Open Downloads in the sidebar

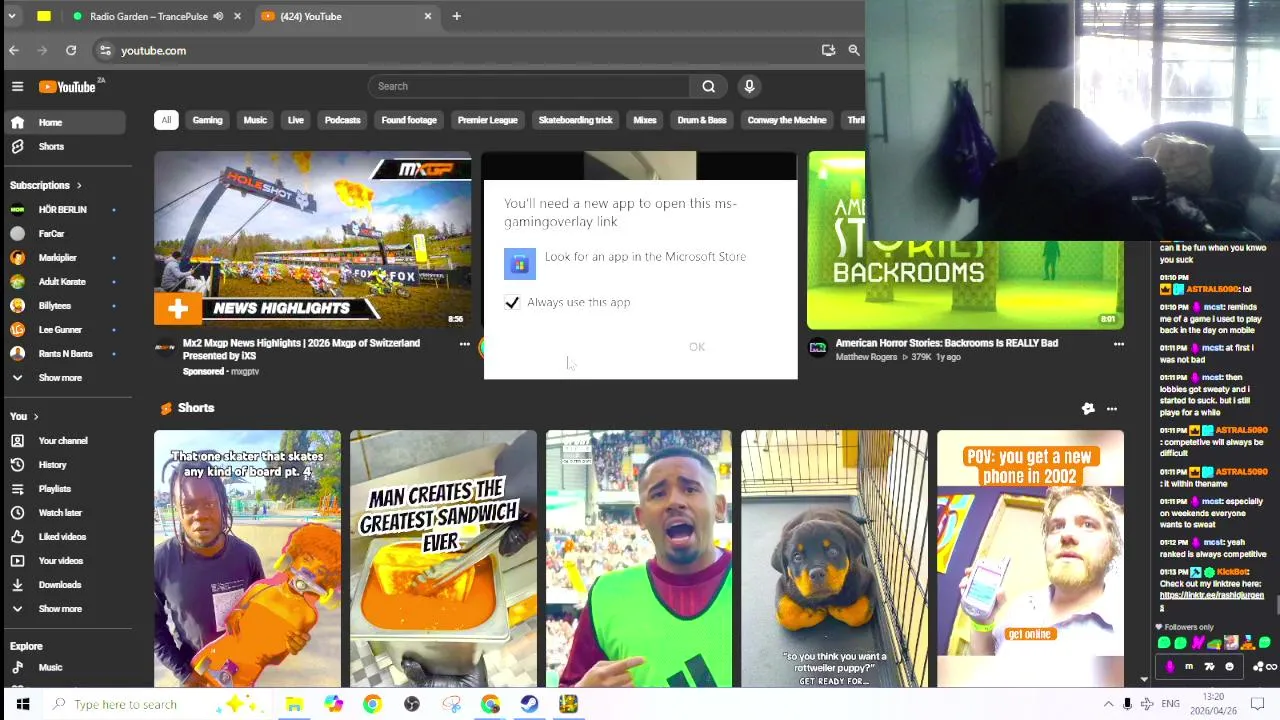coord(65,584)
